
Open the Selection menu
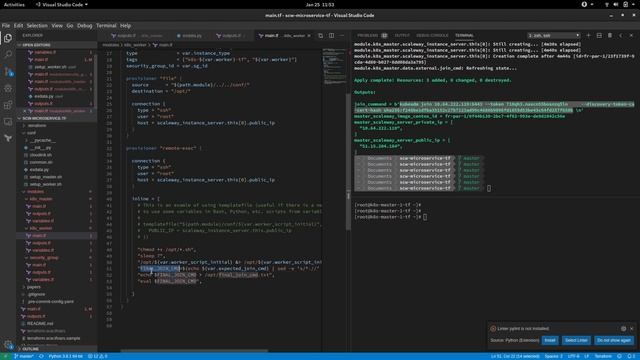pos(37,25)
